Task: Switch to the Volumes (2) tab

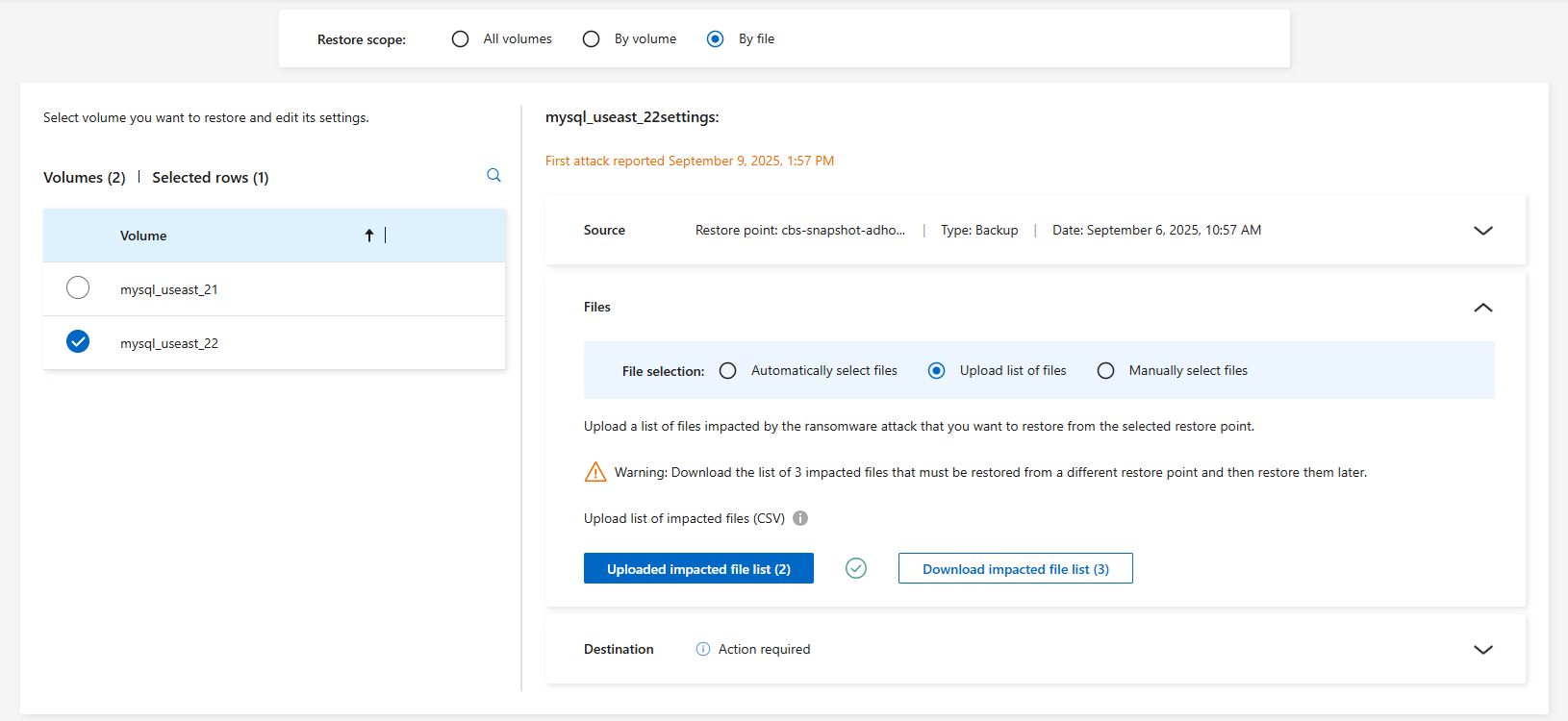Action: 85,178
